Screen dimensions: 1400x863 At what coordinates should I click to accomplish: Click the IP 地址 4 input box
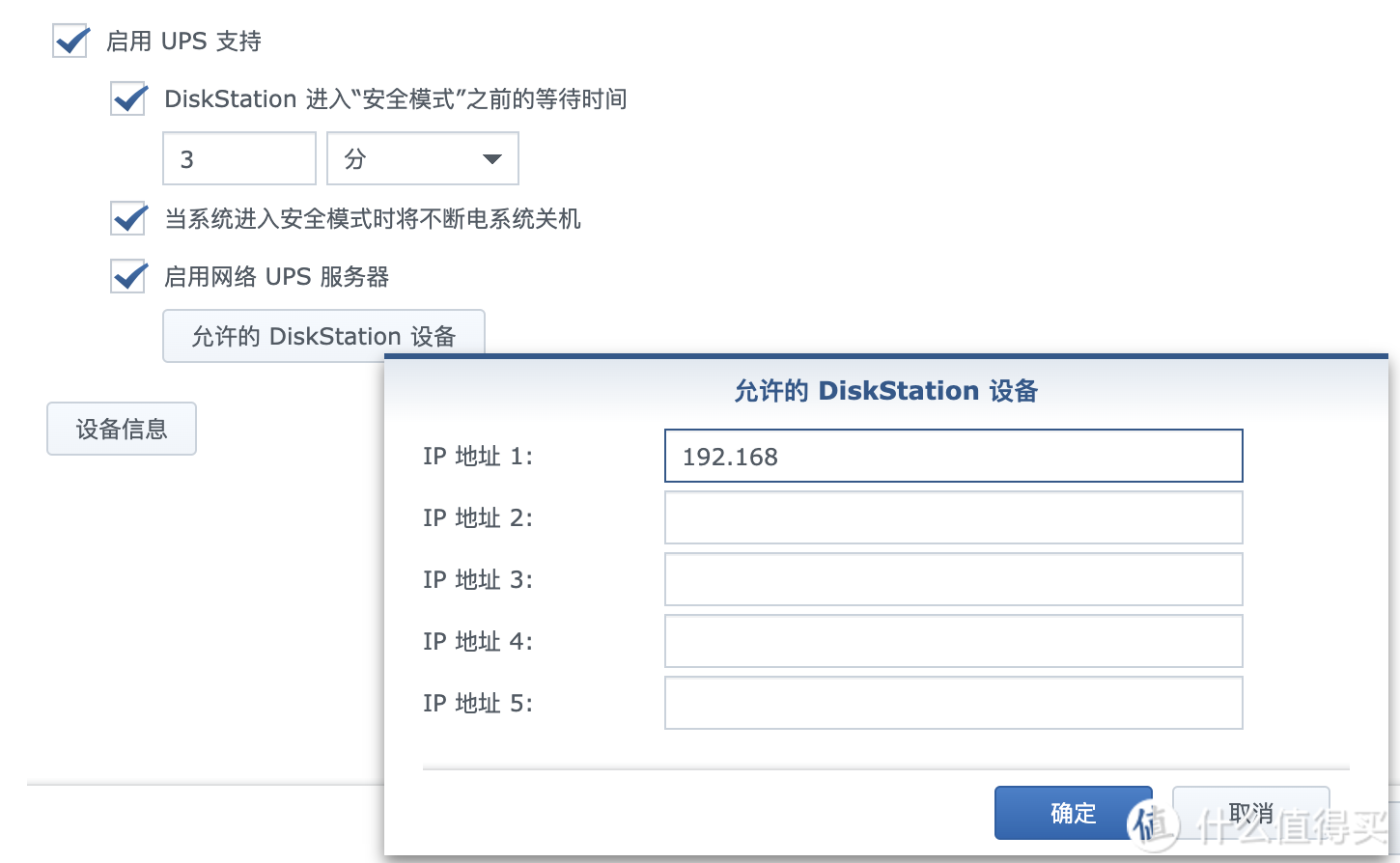tap(953, 642)
